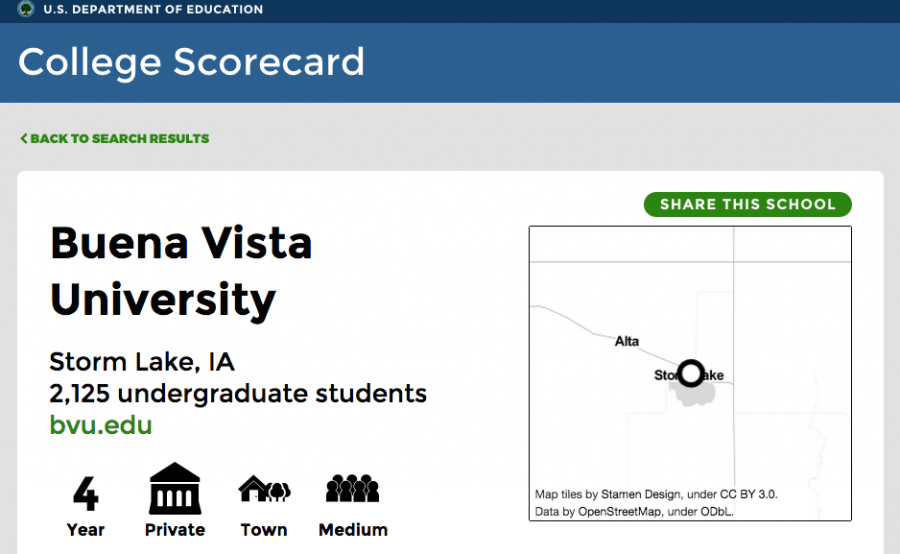Click the Medium size people icon
Screen dimensions: 900x554
coord(352,489)
